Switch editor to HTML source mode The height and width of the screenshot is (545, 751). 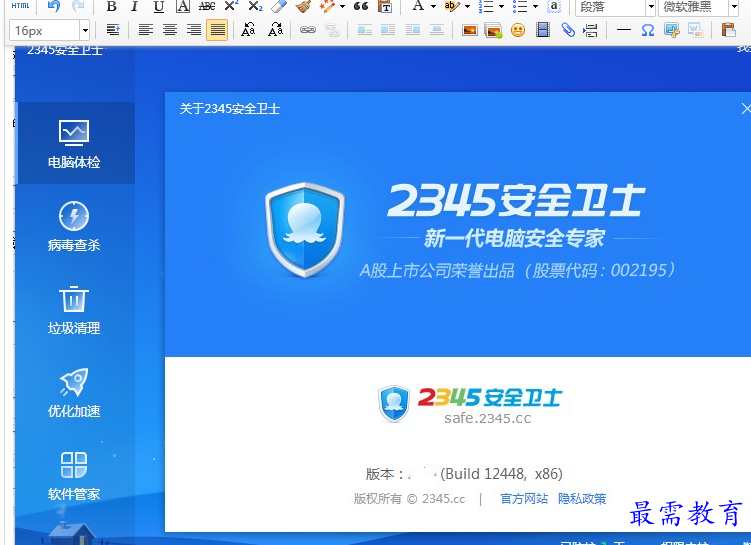click(20, 6)
